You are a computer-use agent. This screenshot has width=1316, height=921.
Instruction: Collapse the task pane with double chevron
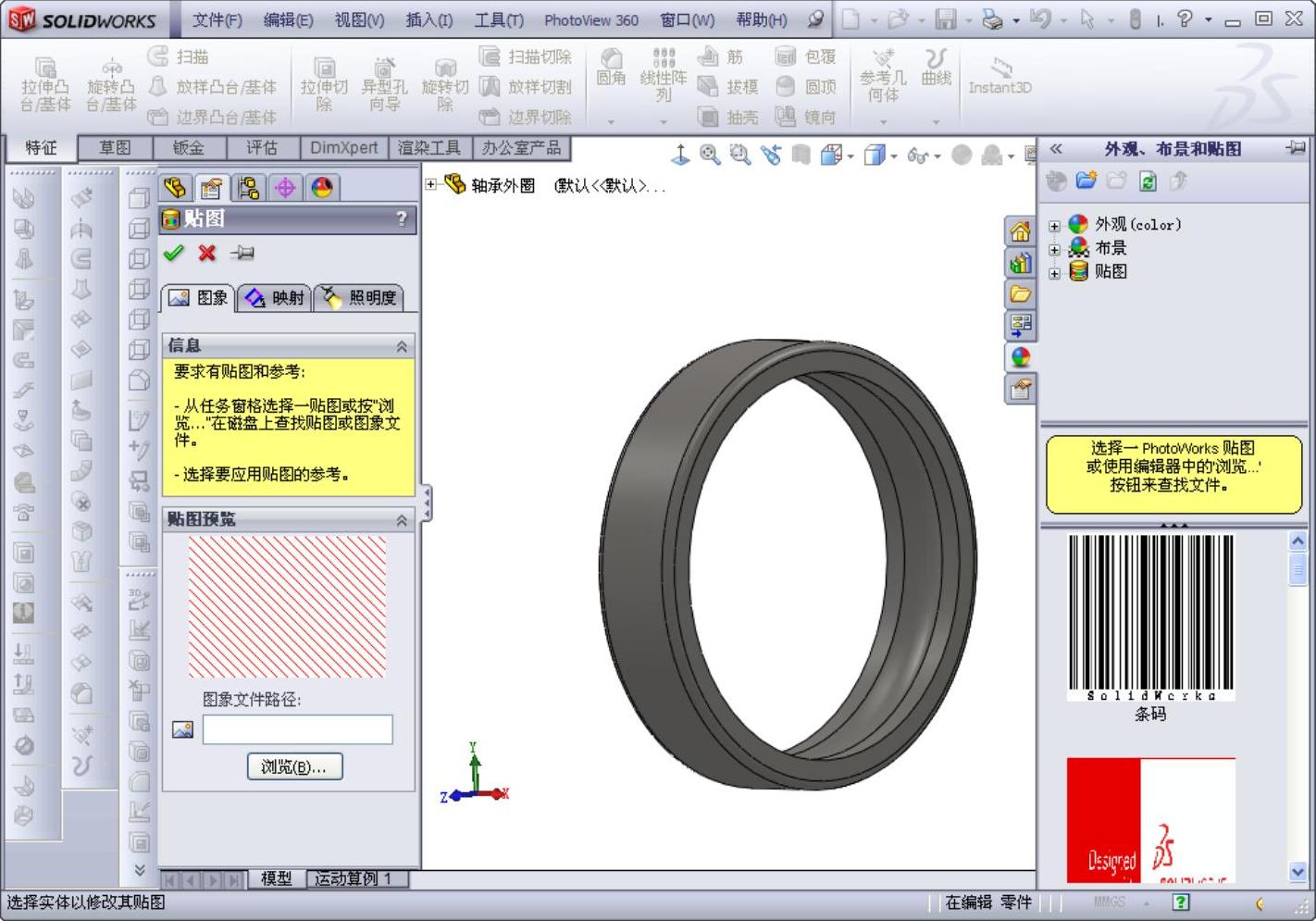tap(1056, 148)
